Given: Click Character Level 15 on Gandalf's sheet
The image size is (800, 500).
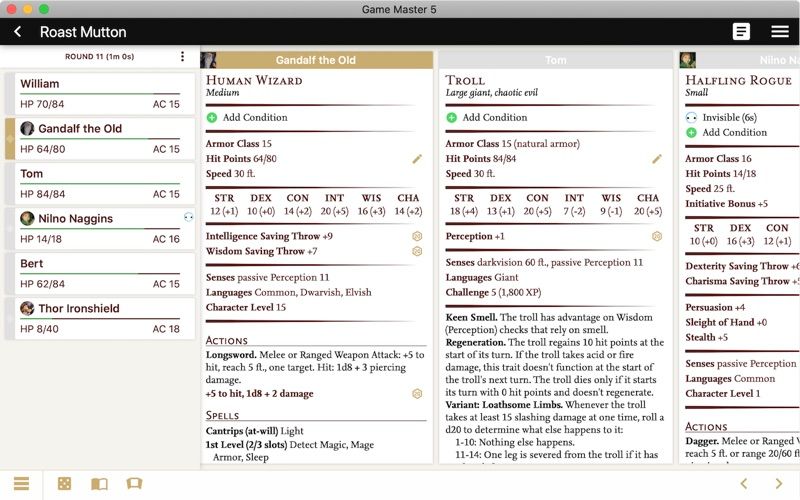Looking at the screenshot, I should [x=246, y=307].
